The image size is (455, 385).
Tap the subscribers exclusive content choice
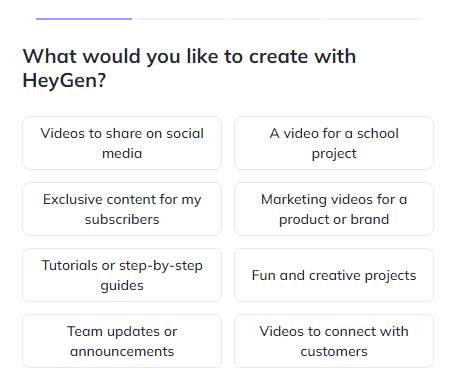pyautogui.click(x=122, y=209)
